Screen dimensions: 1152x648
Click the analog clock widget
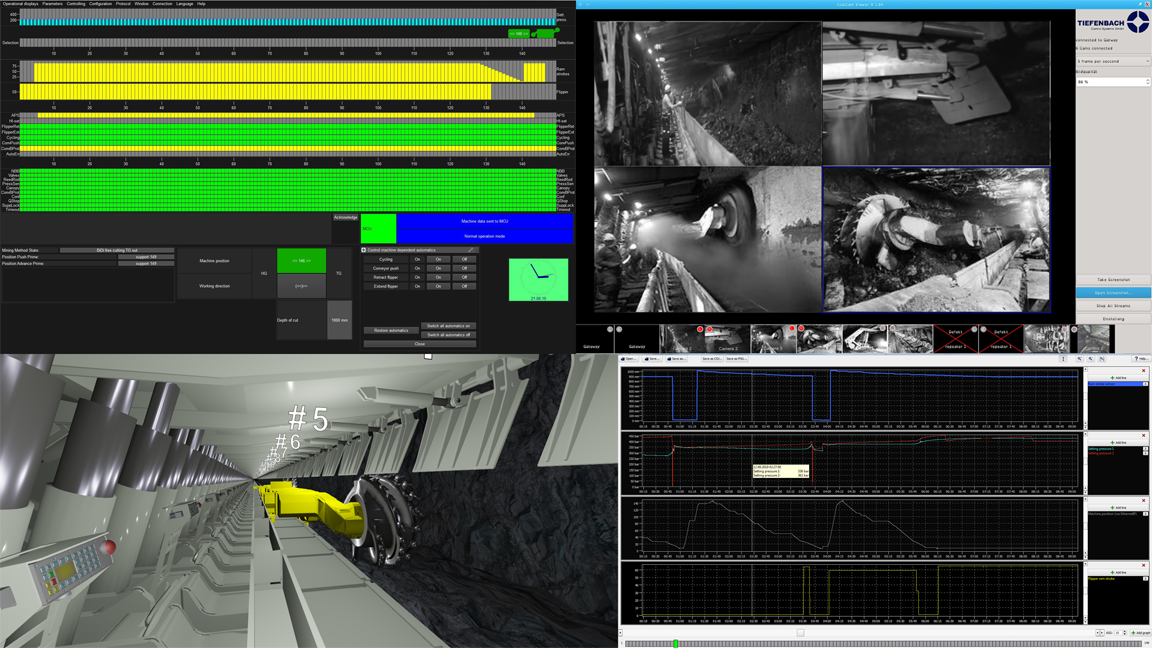pos(539,279)
